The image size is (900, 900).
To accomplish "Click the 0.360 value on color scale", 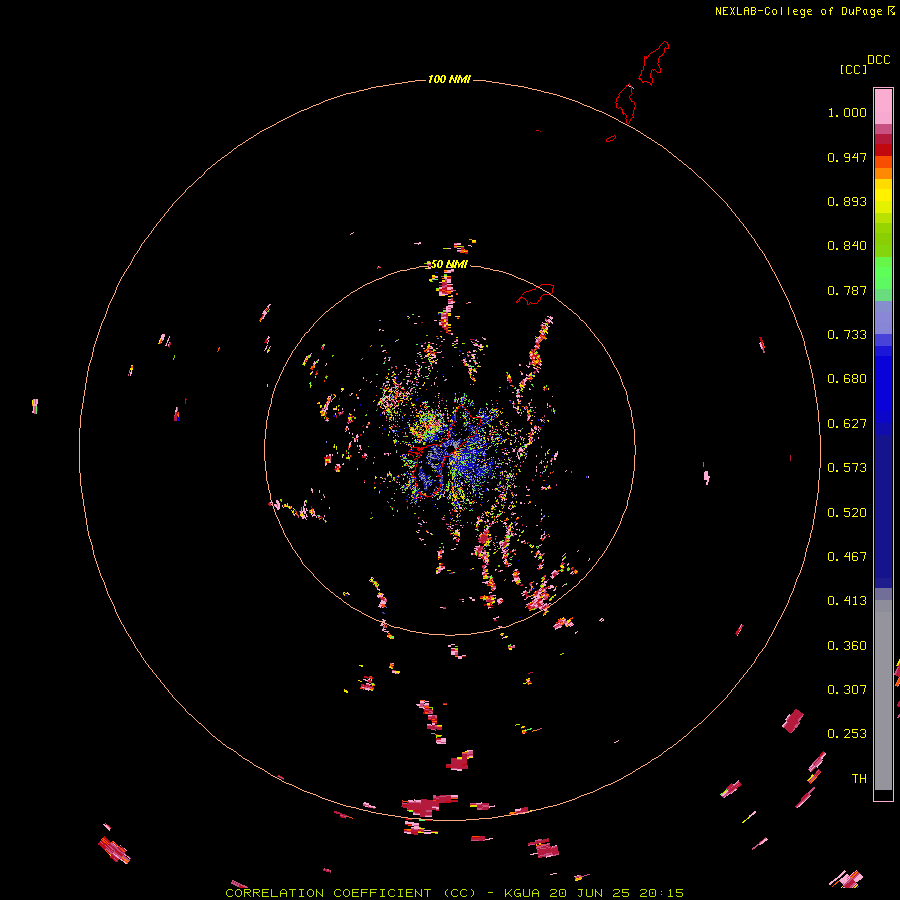I will pos(847,646).
